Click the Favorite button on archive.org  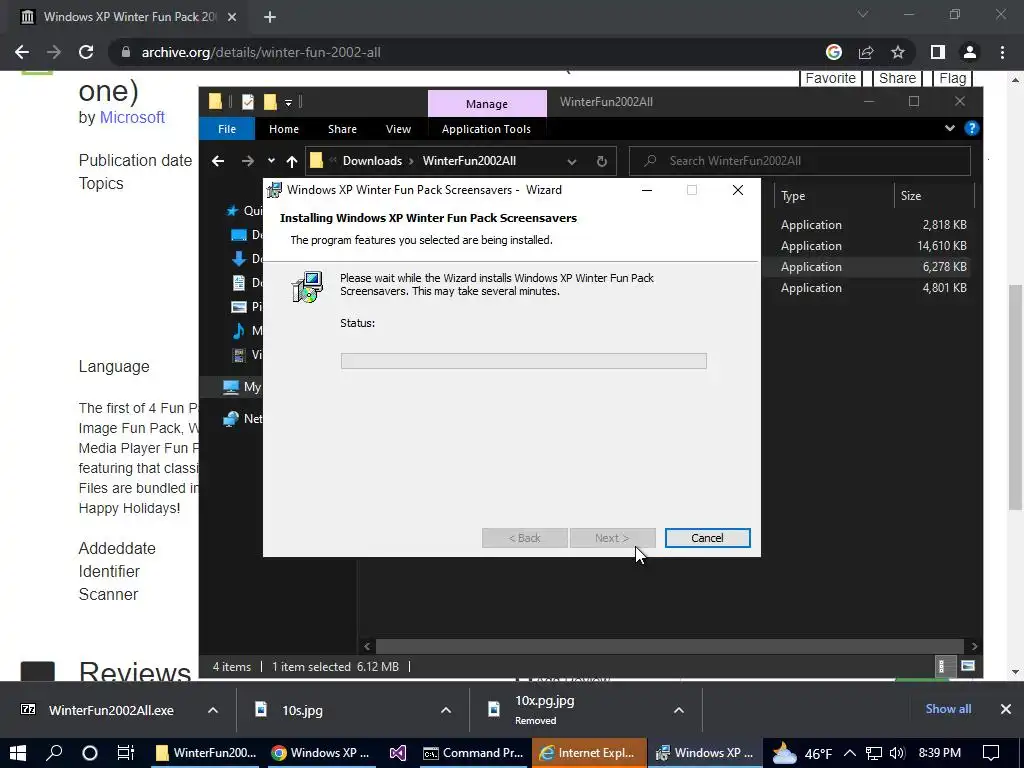point(830,78)
